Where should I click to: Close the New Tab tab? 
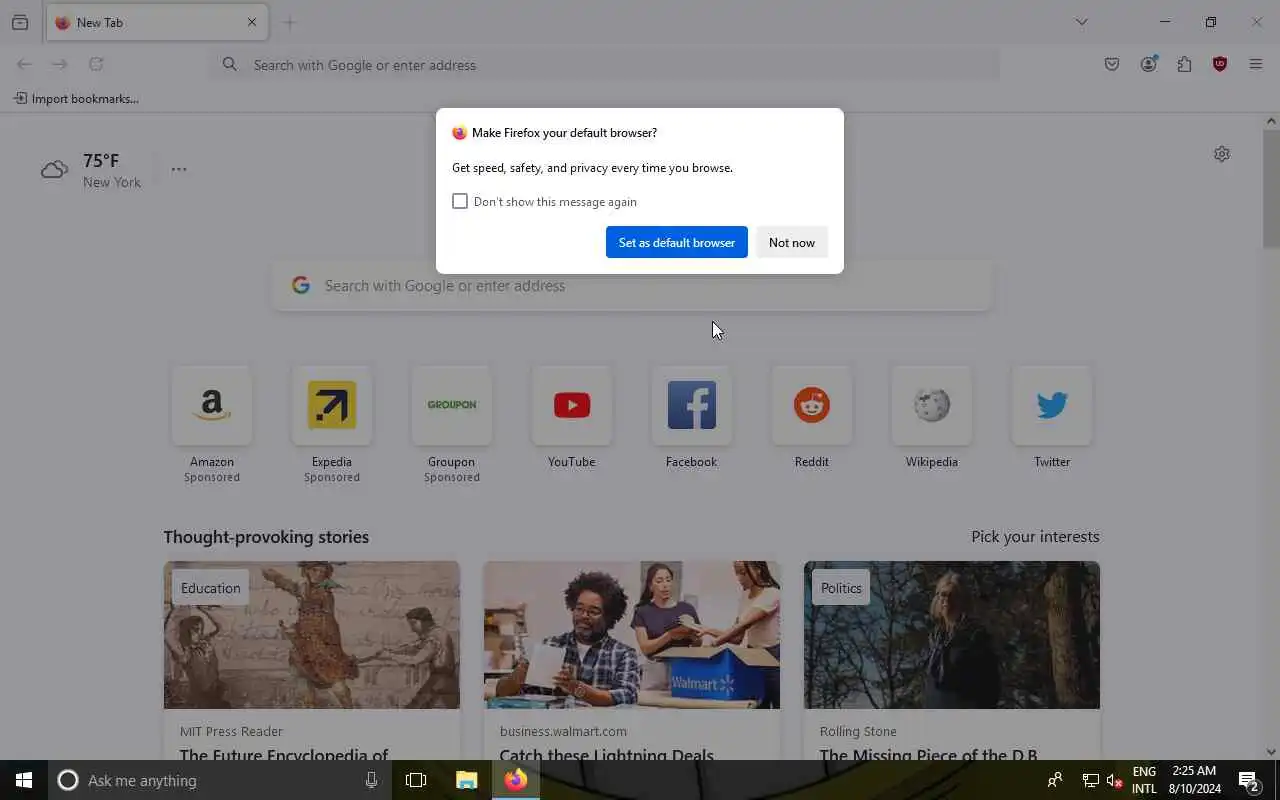pos(252,22)
